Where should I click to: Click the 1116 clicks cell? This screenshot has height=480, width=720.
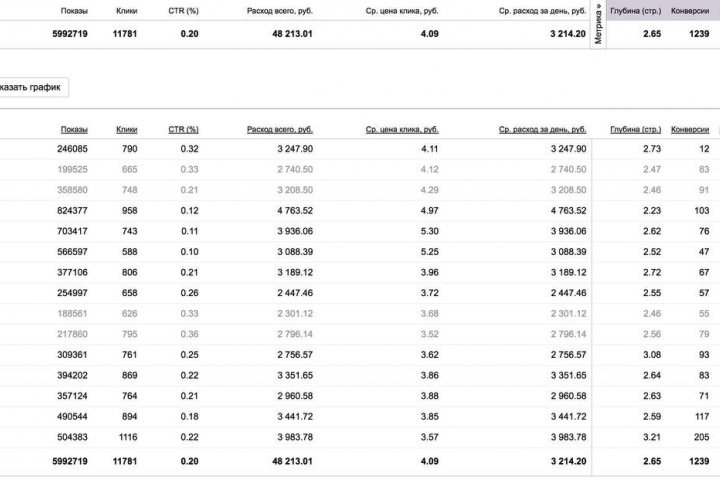(128, 437)
